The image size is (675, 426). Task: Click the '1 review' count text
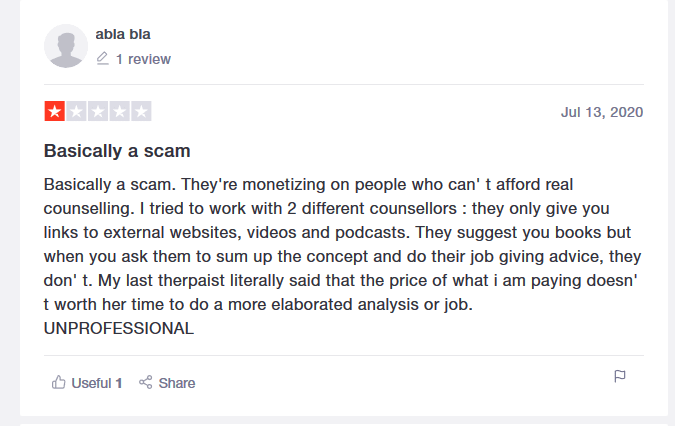pyautogui.click(x=143, y=59)
